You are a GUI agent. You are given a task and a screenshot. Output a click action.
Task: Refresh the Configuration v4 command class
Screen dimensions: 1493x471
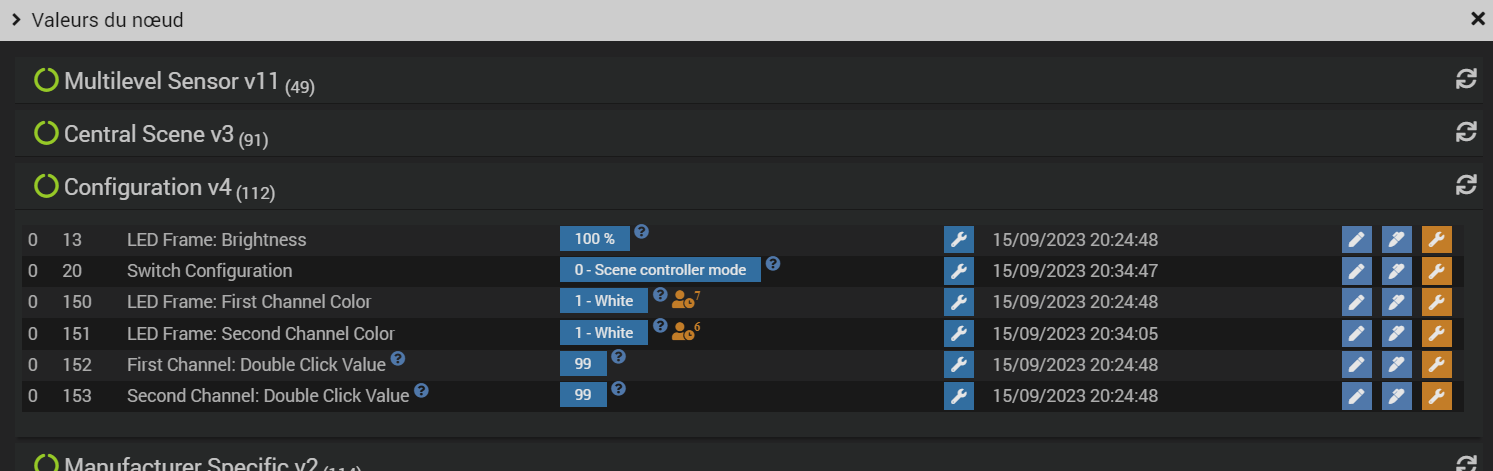tap(1466, 185)
